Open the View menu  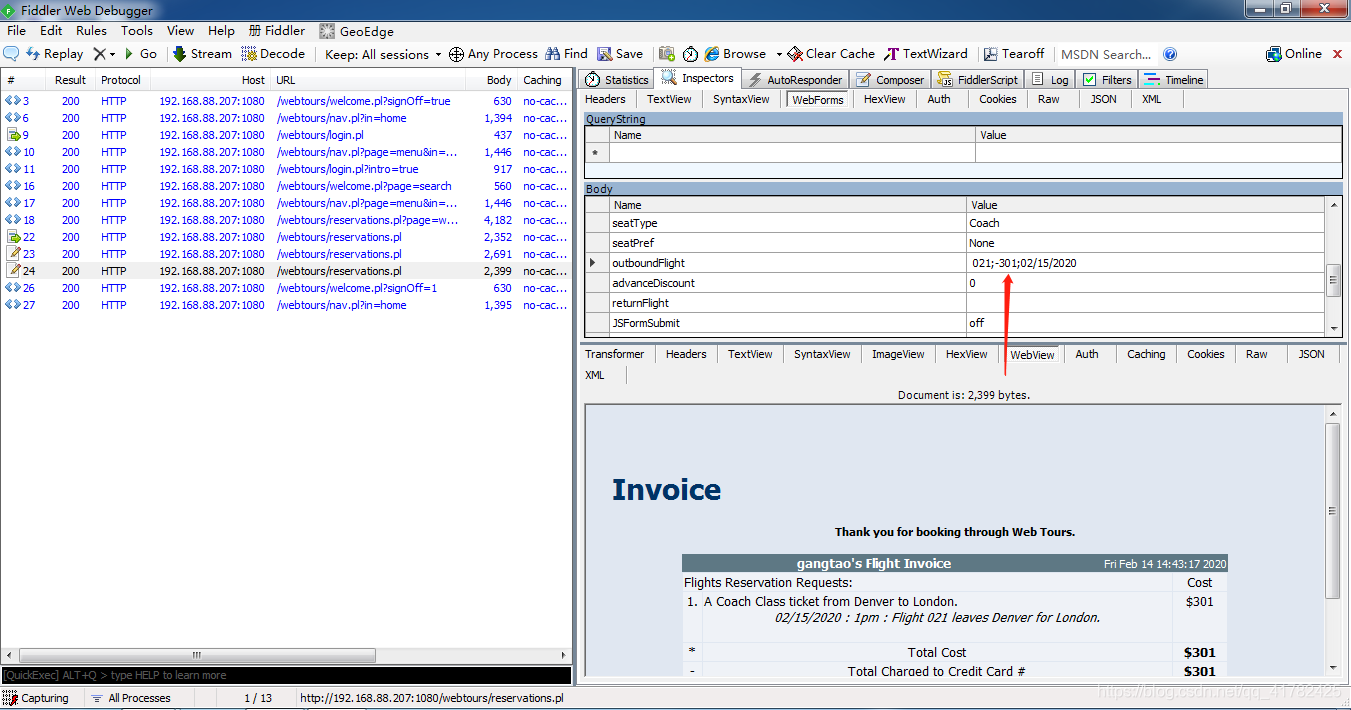coord(180,31)
